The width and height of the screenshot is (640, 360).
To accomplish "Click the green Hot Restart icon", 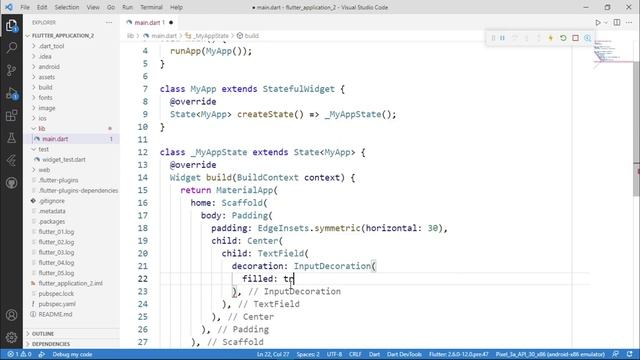I will [x=563, y=38].
